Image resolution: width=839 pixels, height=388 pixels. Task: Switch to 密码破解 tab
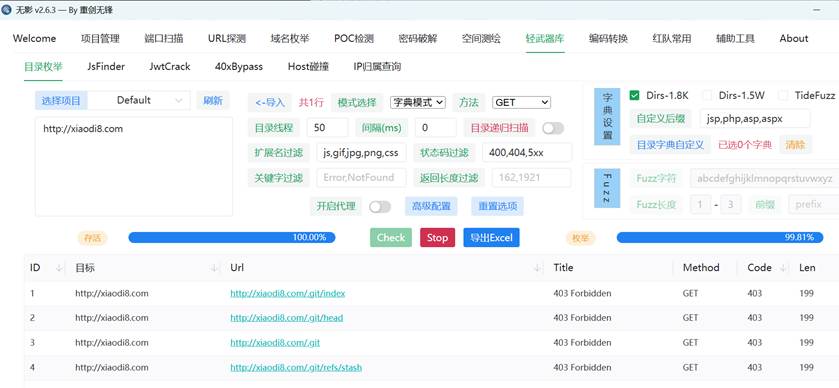pos(418,39)
